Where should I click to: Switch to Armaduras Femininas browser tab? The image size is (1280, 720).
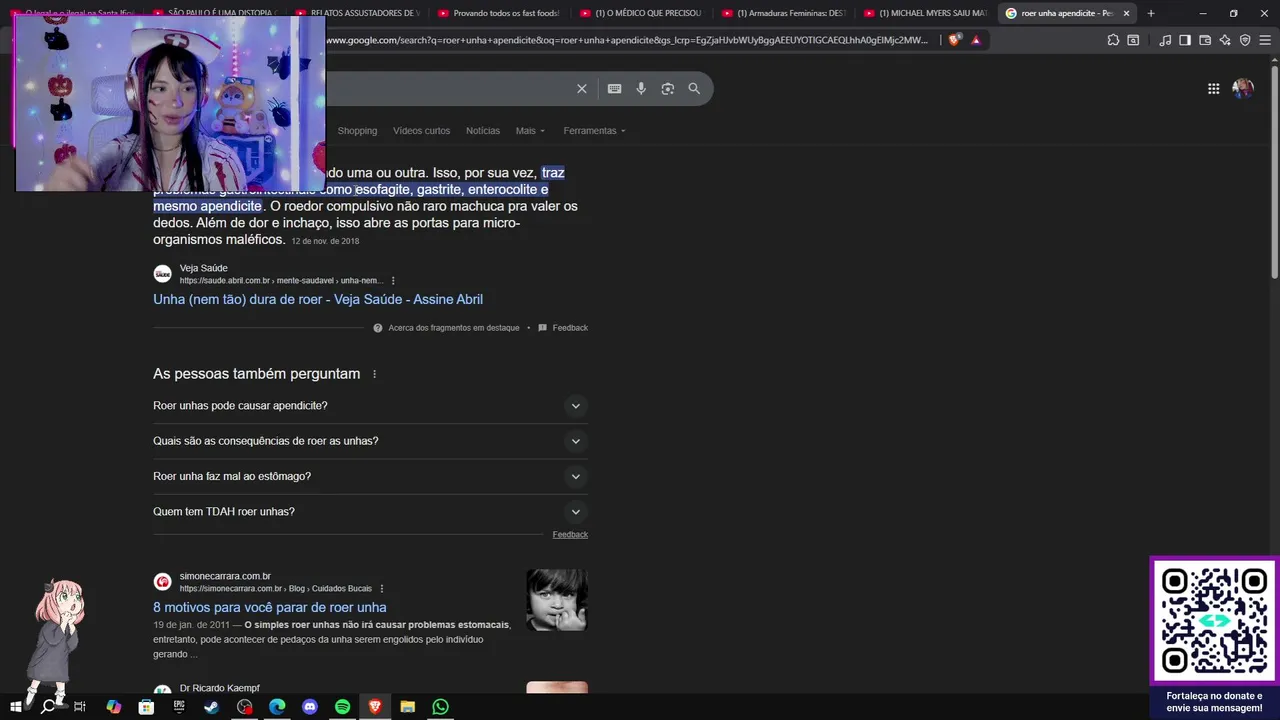783,13
